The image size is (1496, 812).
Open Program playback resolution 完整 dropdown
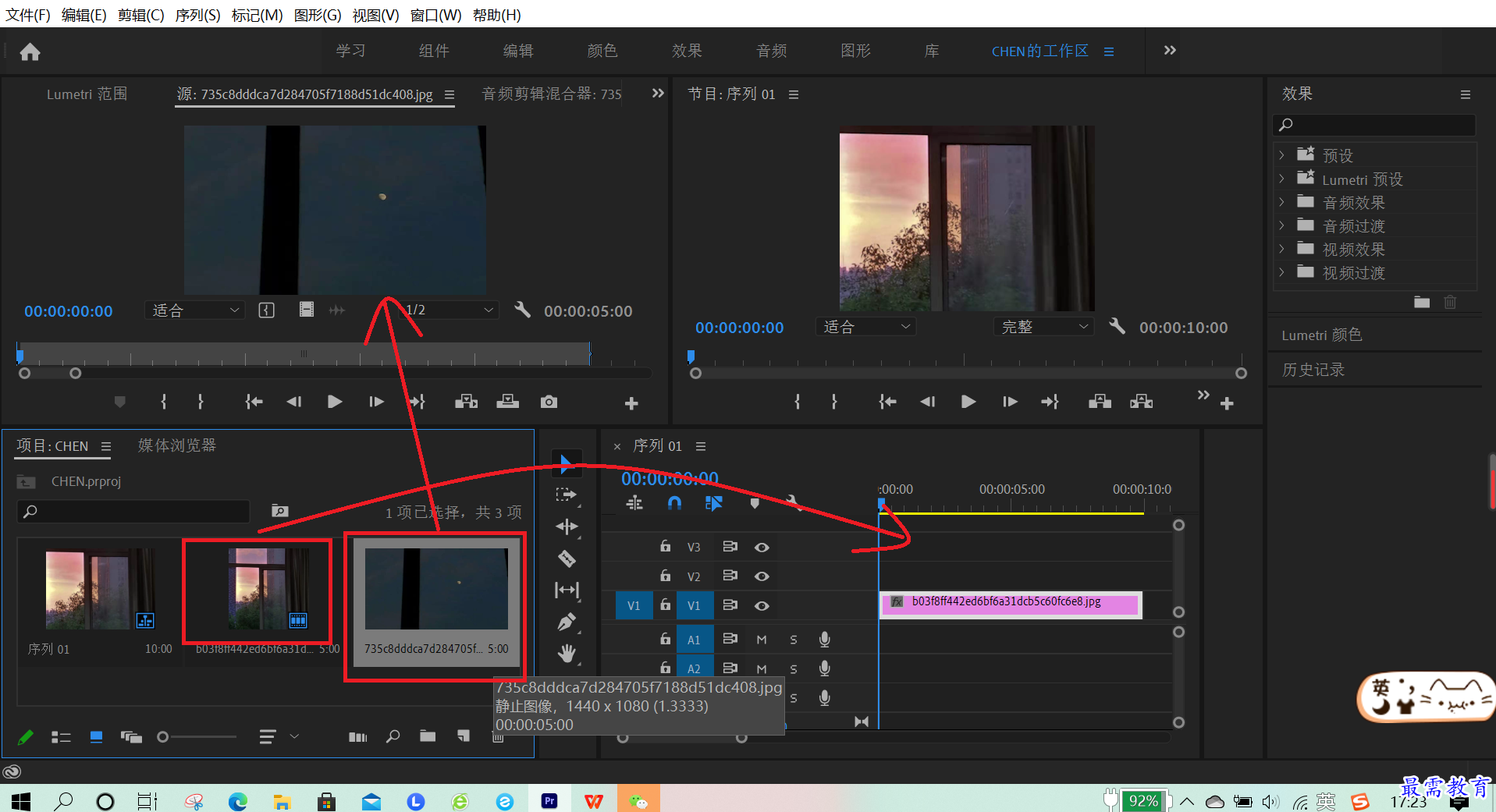tap(1043, 327)
